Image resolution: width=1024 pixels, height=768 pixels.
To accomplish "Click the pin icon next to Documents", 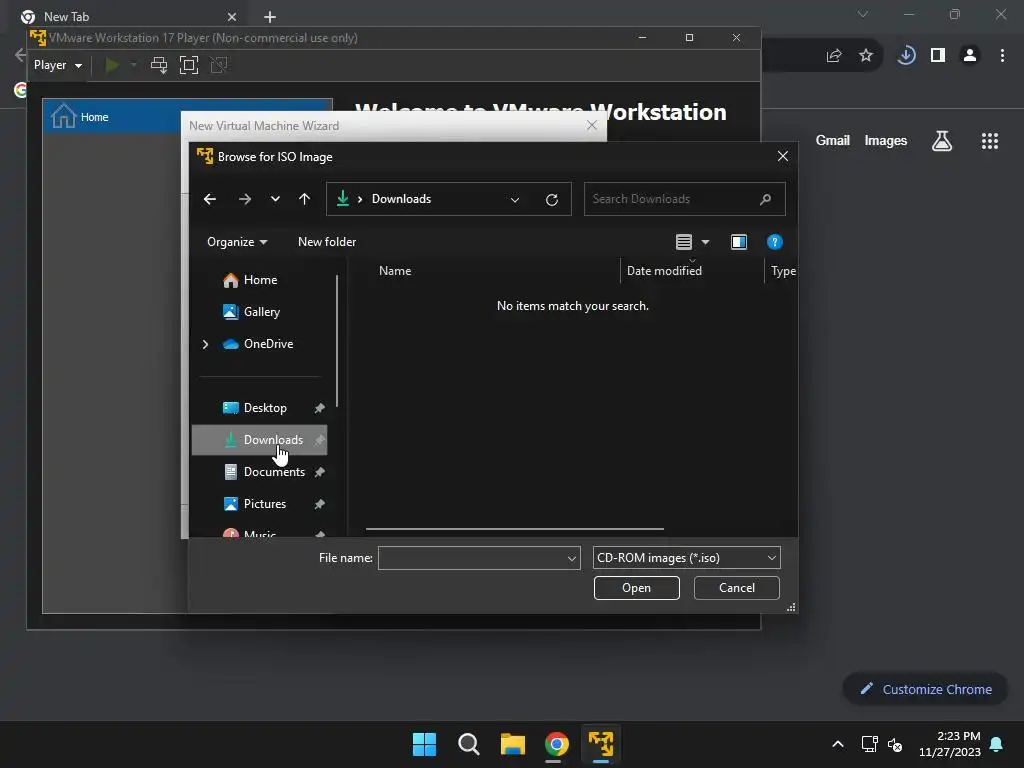I will 319,472.
